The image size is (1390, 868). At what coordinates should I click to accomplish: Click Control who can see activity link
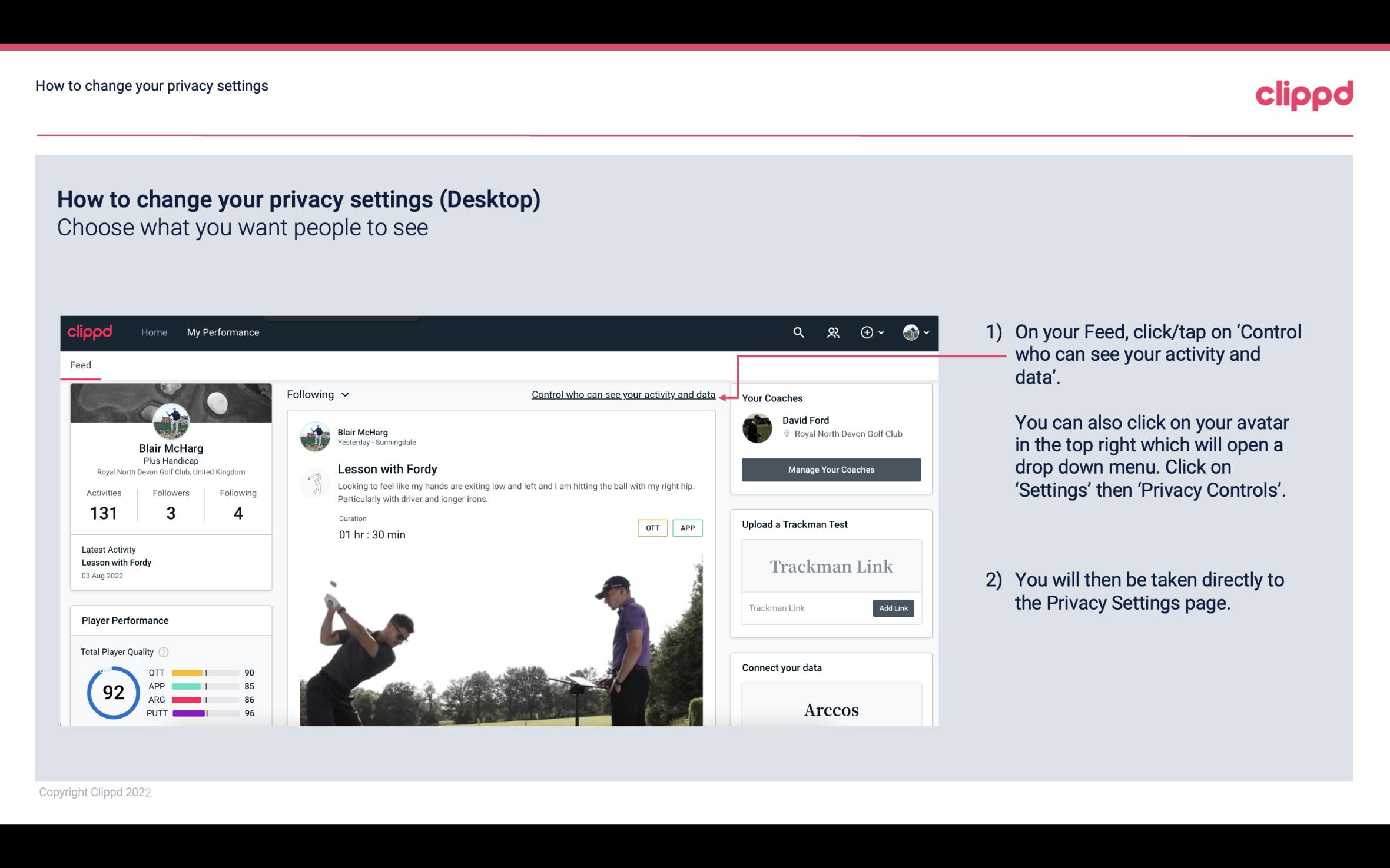click(623, 394)
